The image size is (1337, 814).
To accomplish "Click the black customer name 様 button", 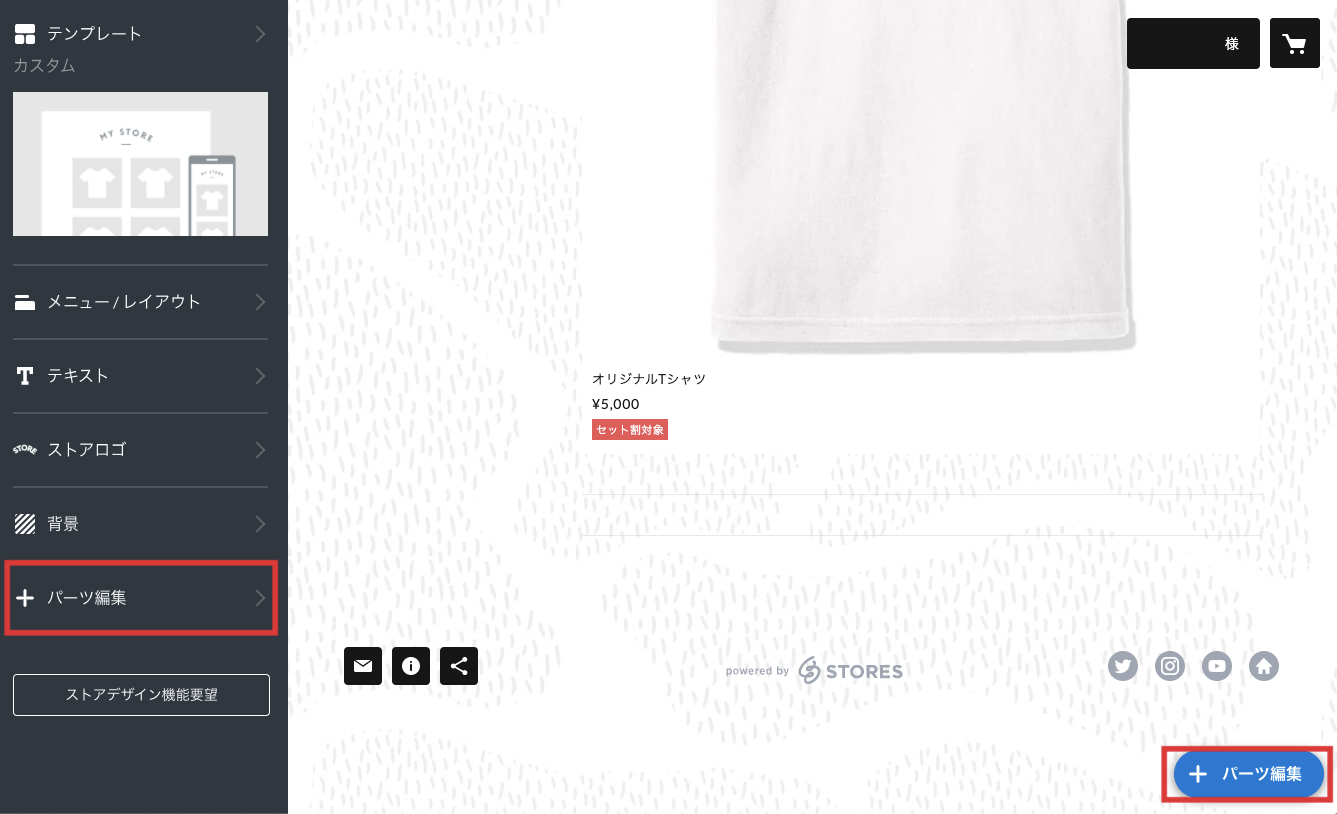I will pyautogui.click(x=1193, y=43).
